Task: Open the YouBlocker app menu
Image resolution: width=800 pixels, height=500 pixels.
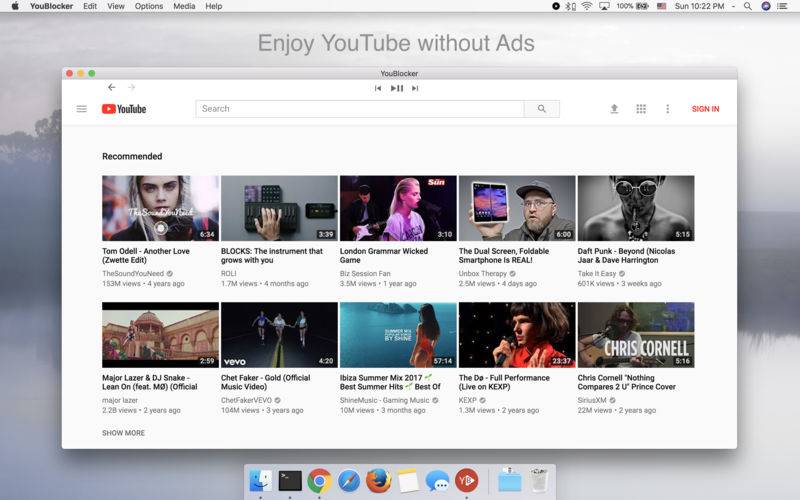Action: tap(51, 6)
